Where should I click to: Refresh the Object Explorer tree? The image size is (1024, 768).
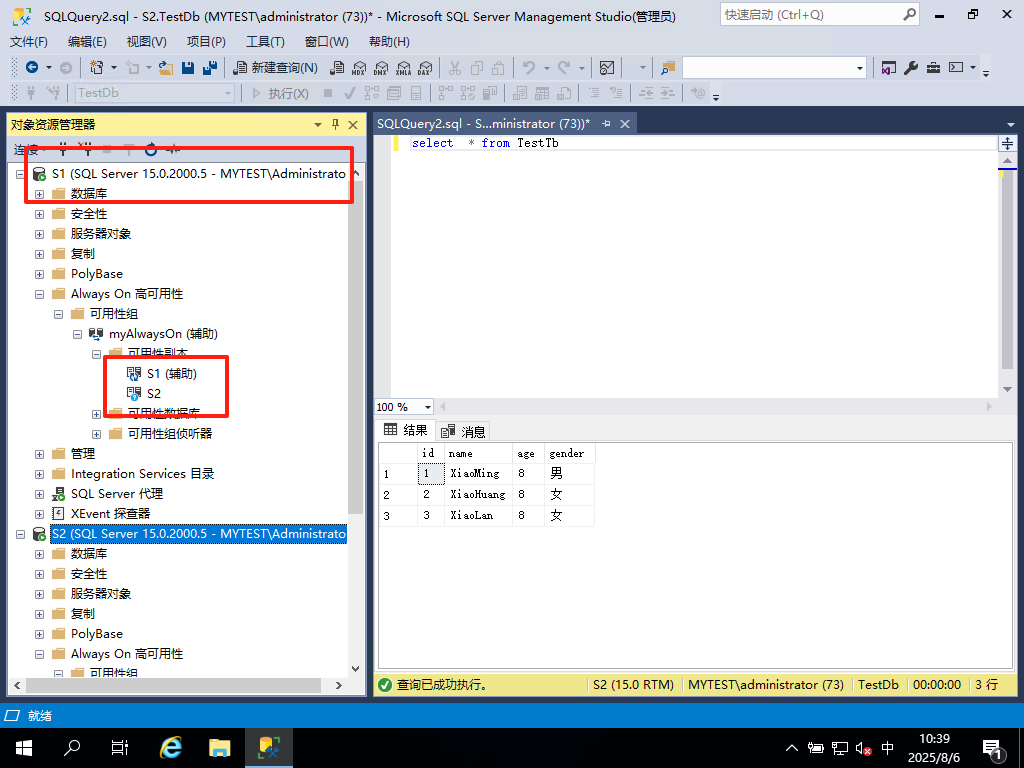[151, 150]
